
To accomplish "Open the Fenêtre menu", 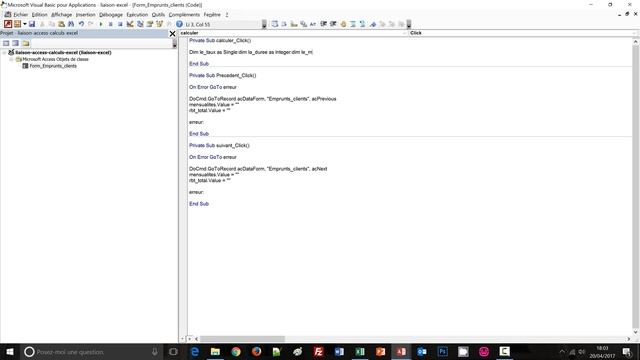I will point(212,15).
